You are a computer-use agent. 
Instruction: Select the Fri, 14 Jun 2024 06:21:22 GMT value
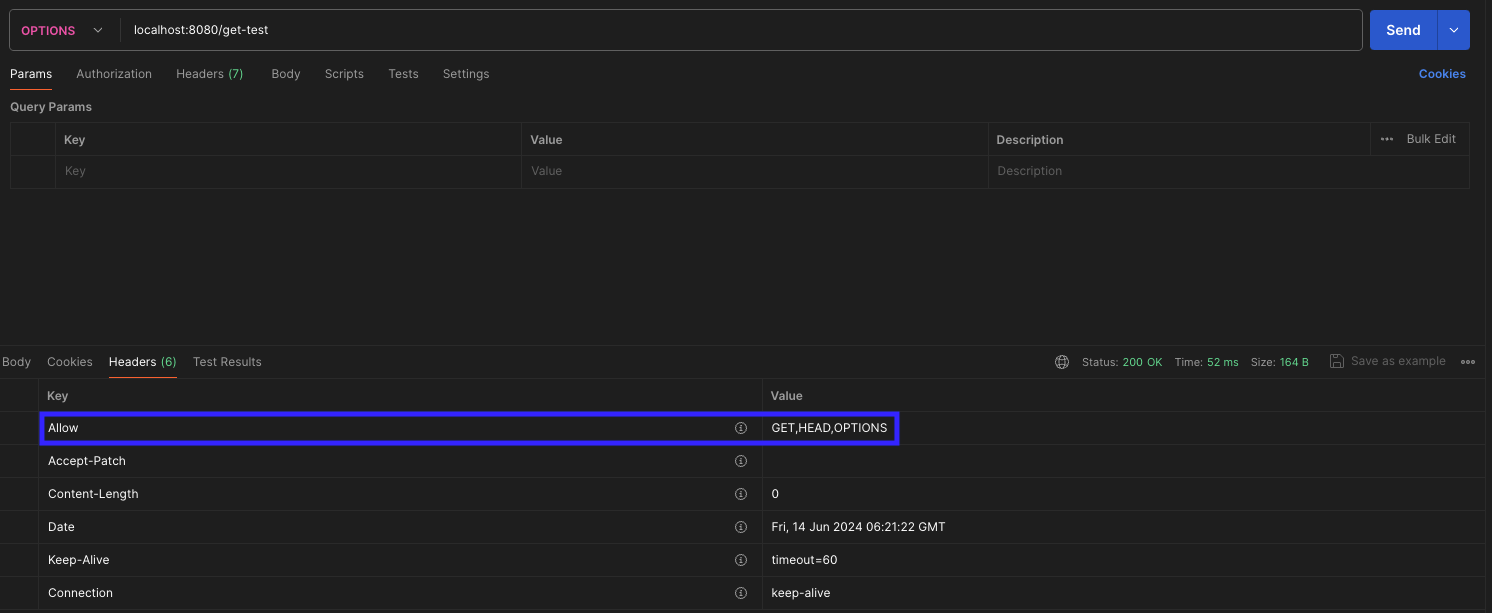pyautogui.click(x=858, y=527)
